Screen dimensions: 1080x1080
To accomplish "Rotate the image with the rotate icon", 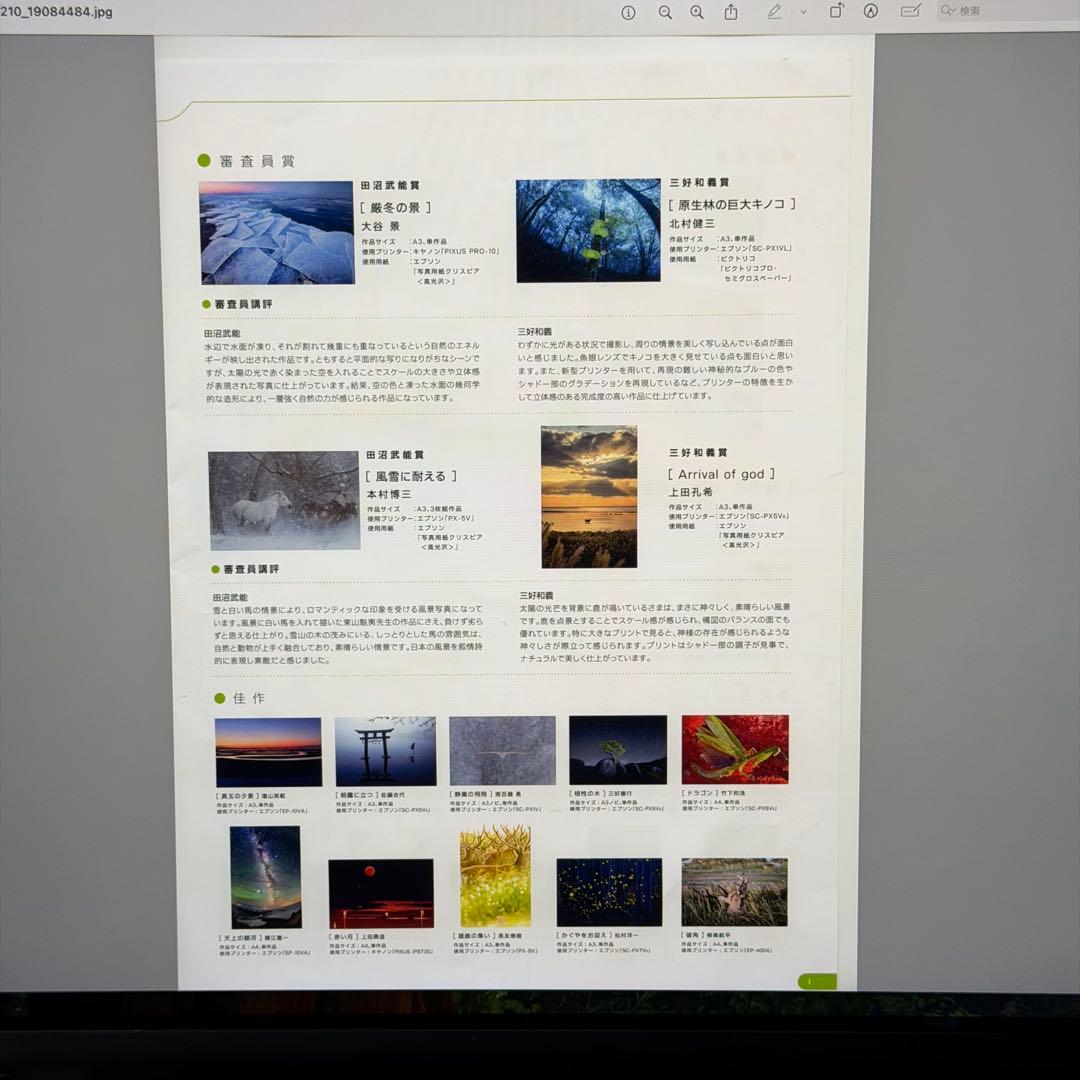I will coord(836,12).
